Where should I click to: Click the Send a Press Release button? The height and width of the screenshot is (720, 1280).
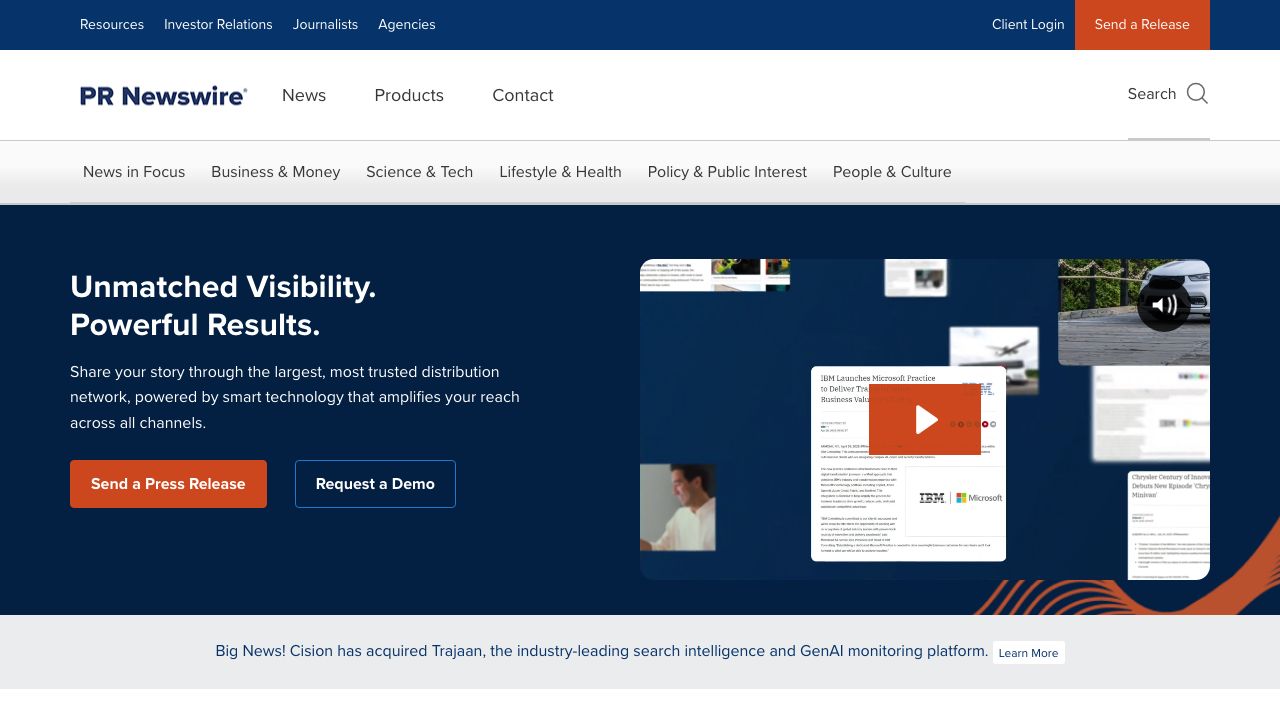point(168,484)
